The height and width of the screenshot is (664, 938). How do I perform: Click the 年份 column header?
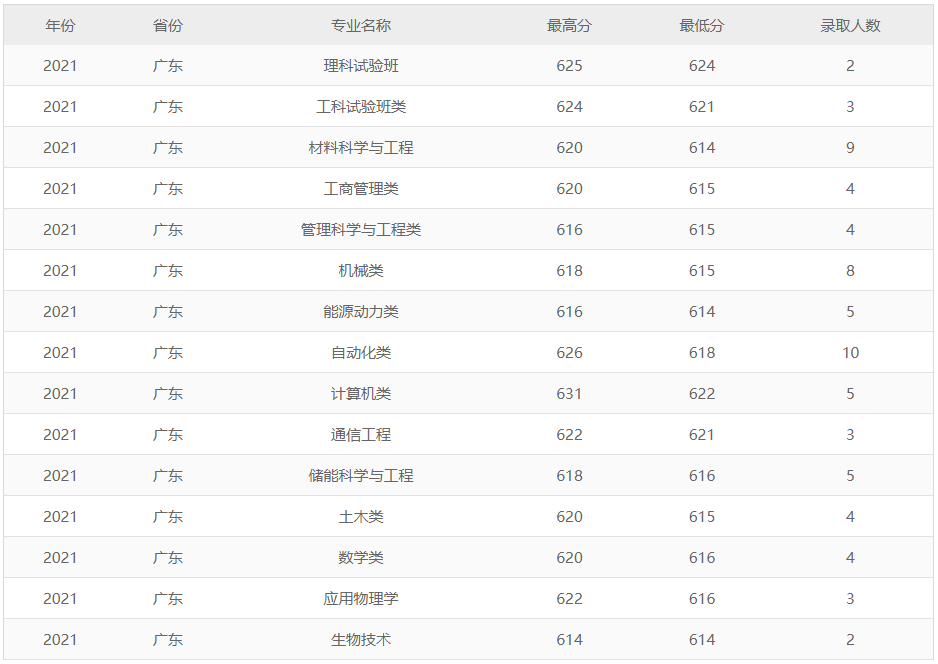click(x=60, y=25)
